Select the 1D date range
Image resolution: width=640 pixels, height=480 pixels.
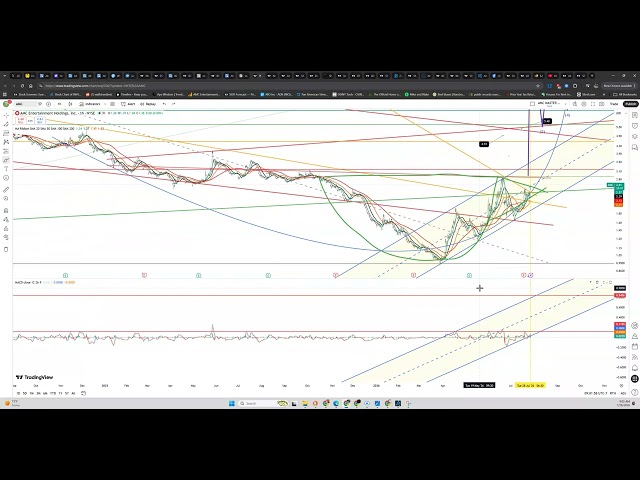pos(18,393)
